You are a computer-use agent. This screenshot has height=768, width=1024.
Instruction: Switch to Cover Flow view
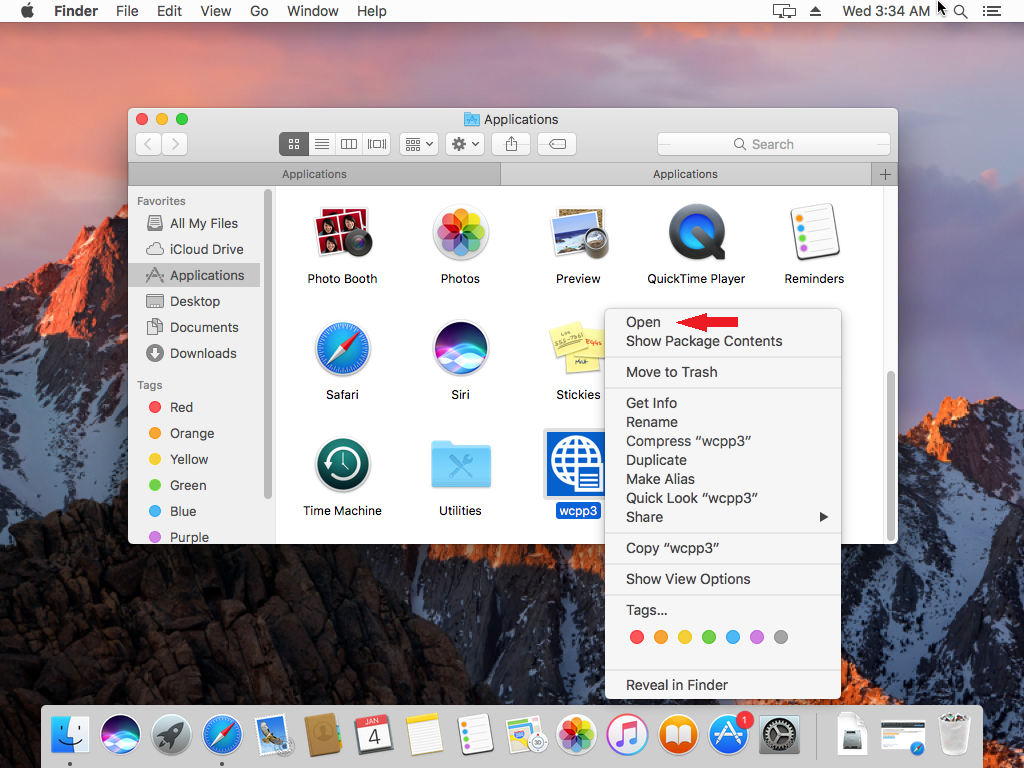pos(377,144)
